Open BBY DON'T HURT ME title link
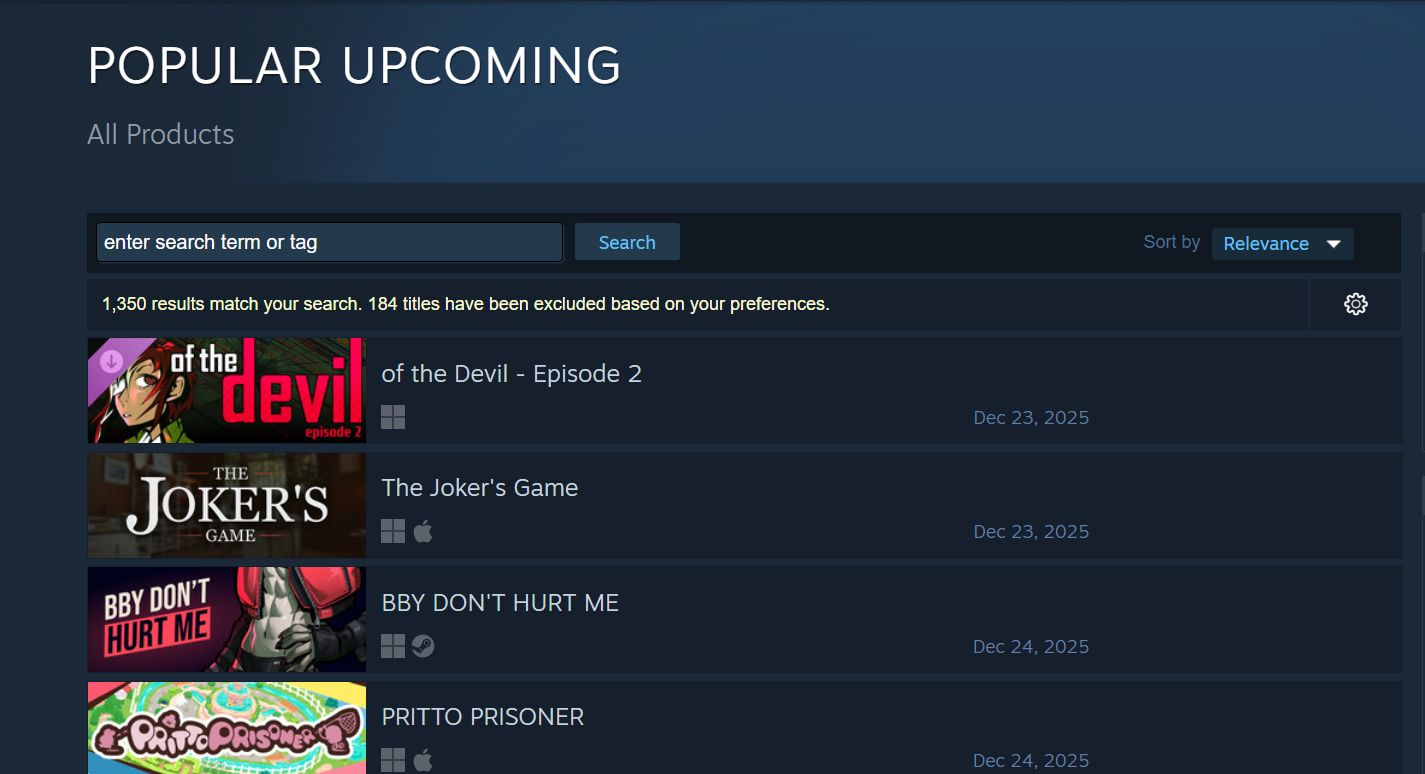The image size is (1425, 774). coord(500,603)
